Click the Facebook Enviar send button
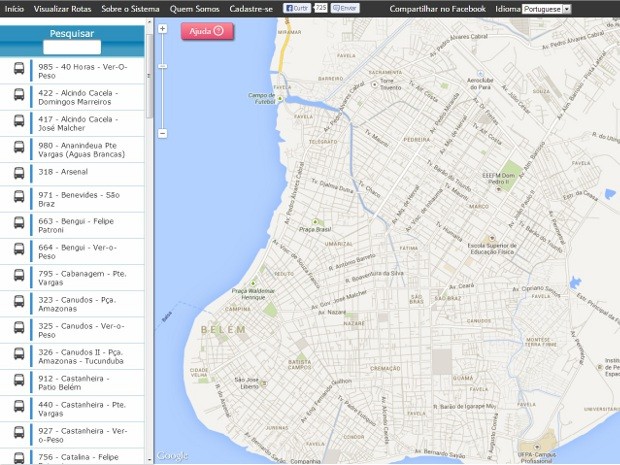The height and width of the screenshot is (465, 620). click(x=345, y=8)
